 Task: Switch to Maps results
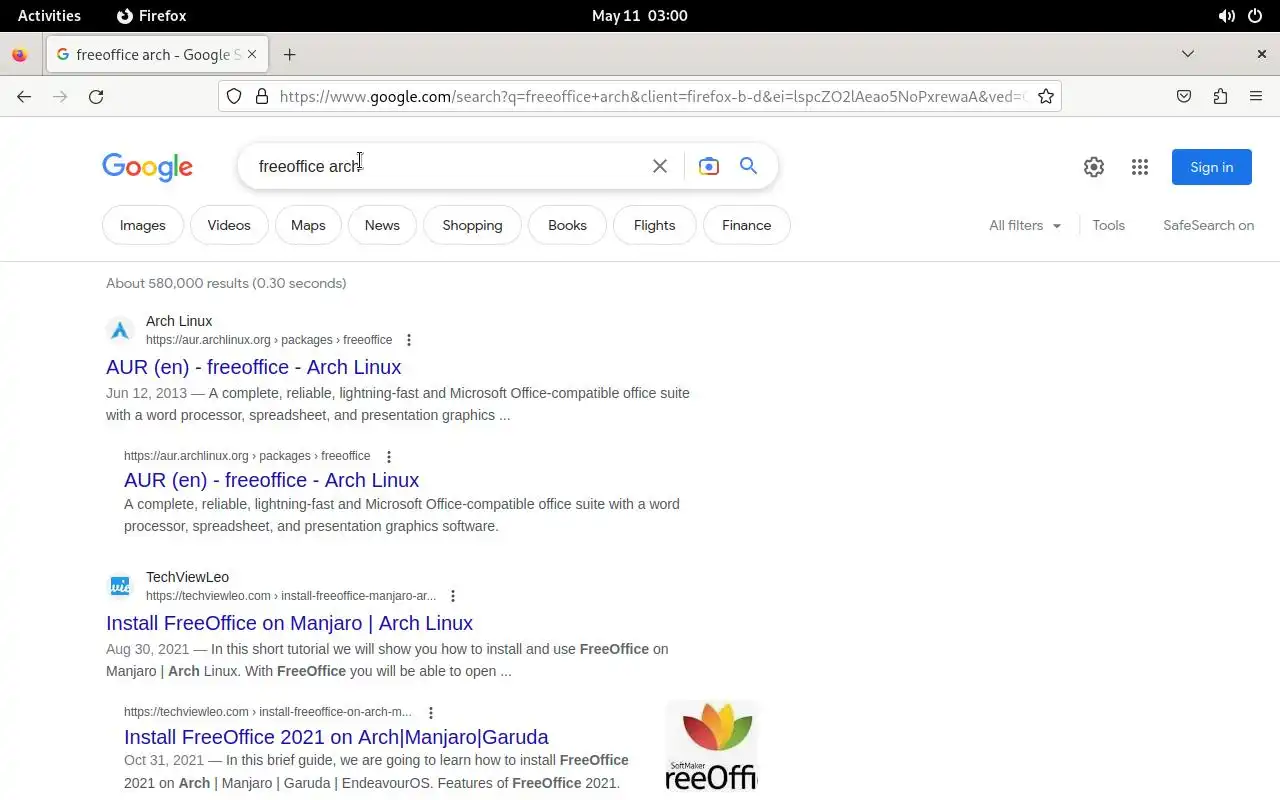pos(308,225)
